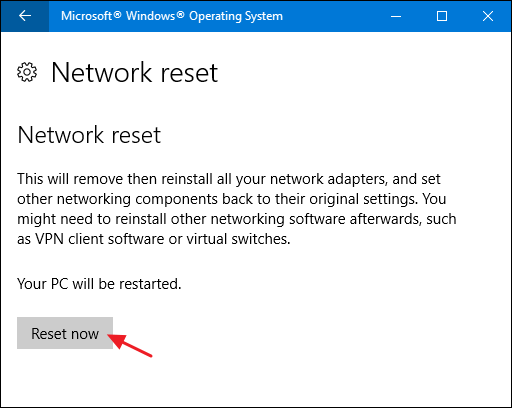512x408 pixels.
Task: Click the 'original settings' words in the description
Action: (x=361, y=199)
